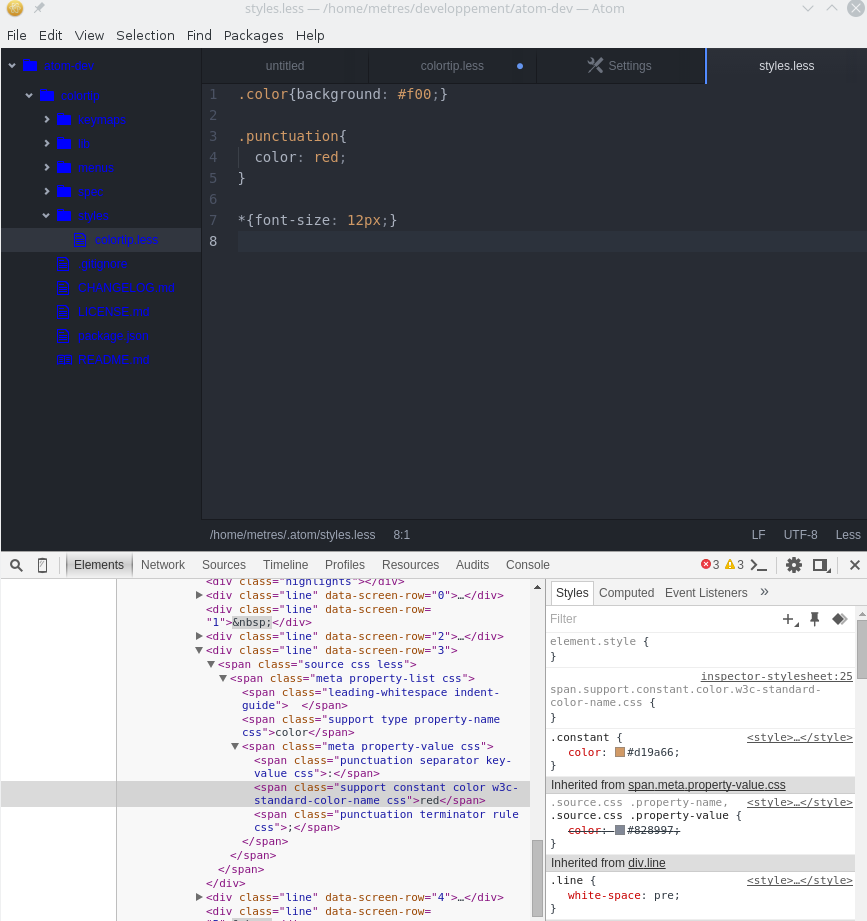Expand the keymaps folder chevron
This screenshot has width=867, height=921.
coord(46,119)
